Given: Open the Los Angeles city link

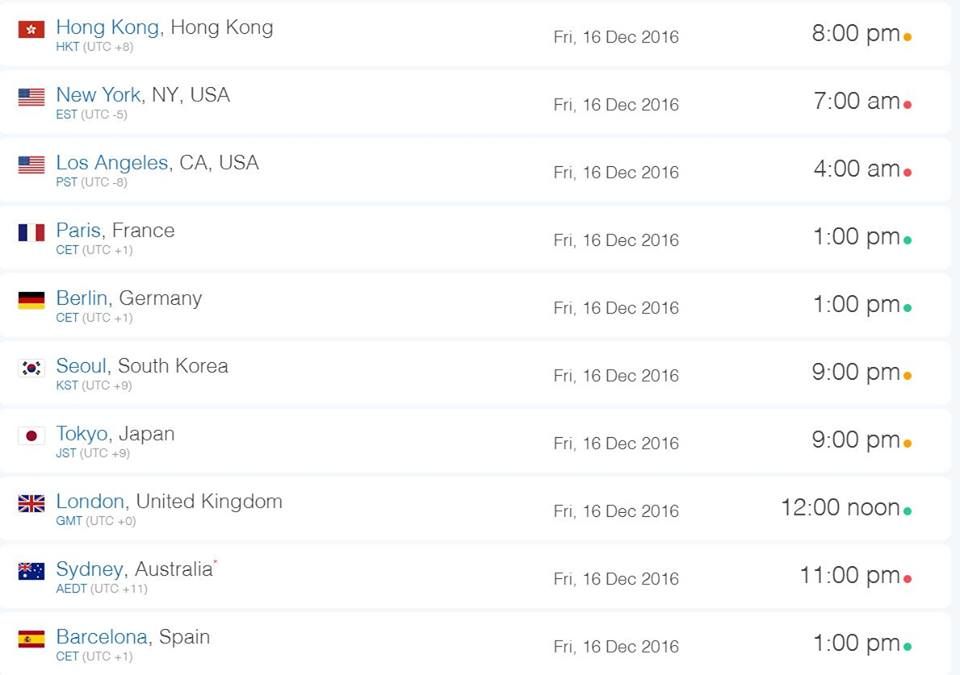Looking at the screenshot, I should (112, 163).
